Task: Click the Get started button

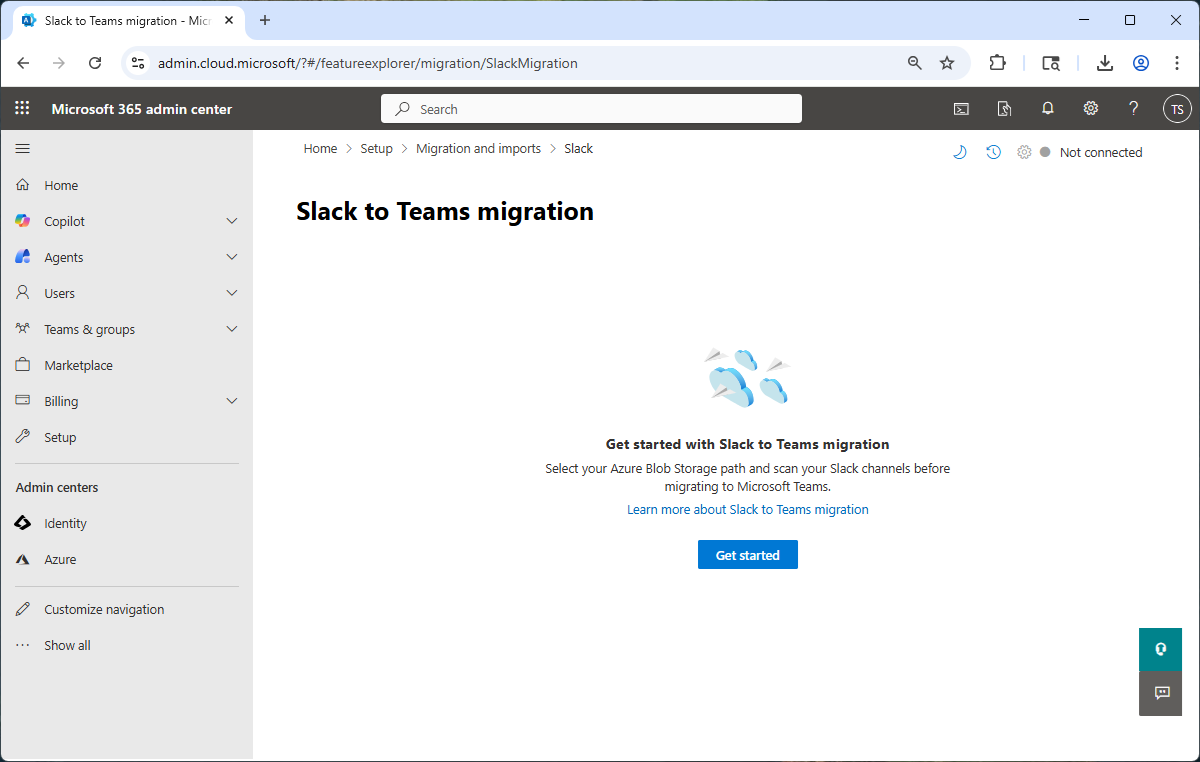Action: coord(747,554)
